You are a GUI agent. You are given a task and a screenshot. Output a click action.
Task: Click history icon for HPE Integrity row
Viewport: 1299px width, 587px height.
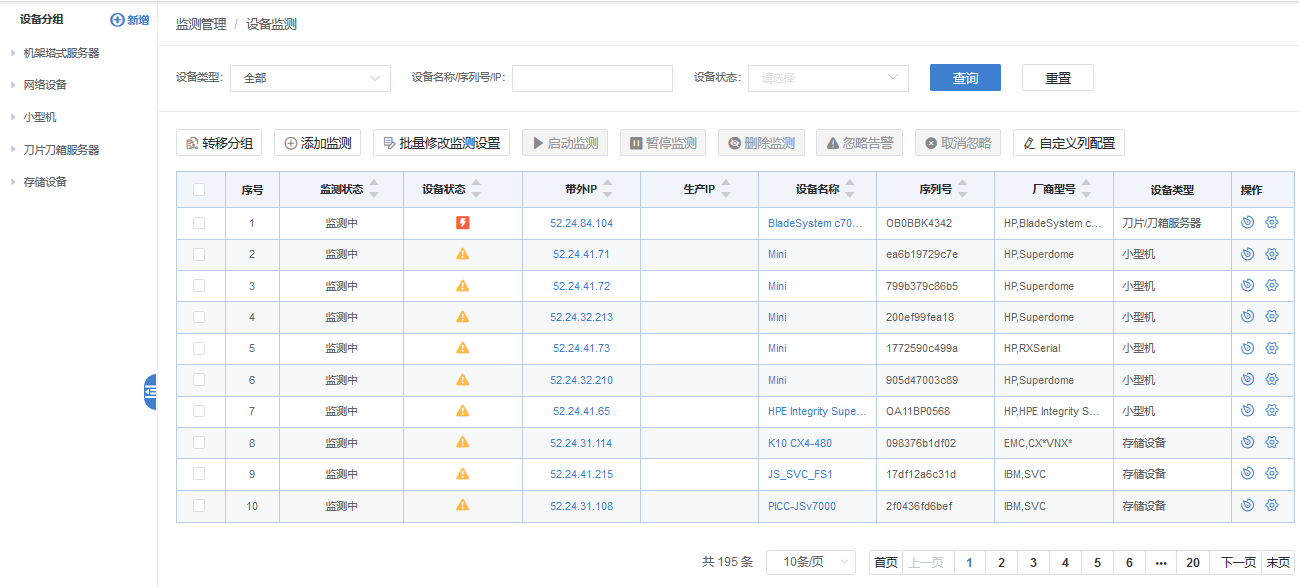(x=1247, y=410)
